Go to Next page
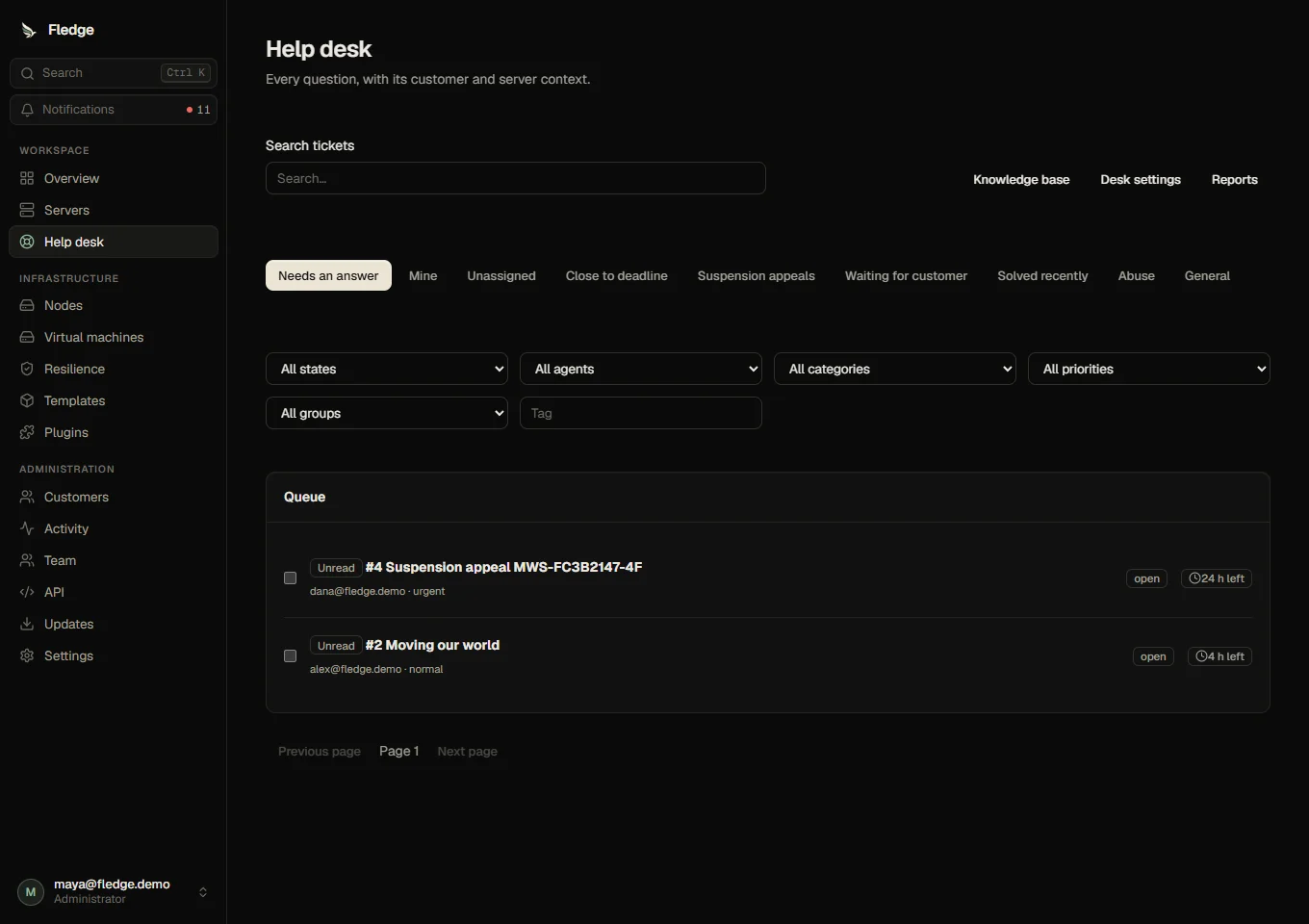Viewport: 1309px width, 924px height. pos(468,751)
